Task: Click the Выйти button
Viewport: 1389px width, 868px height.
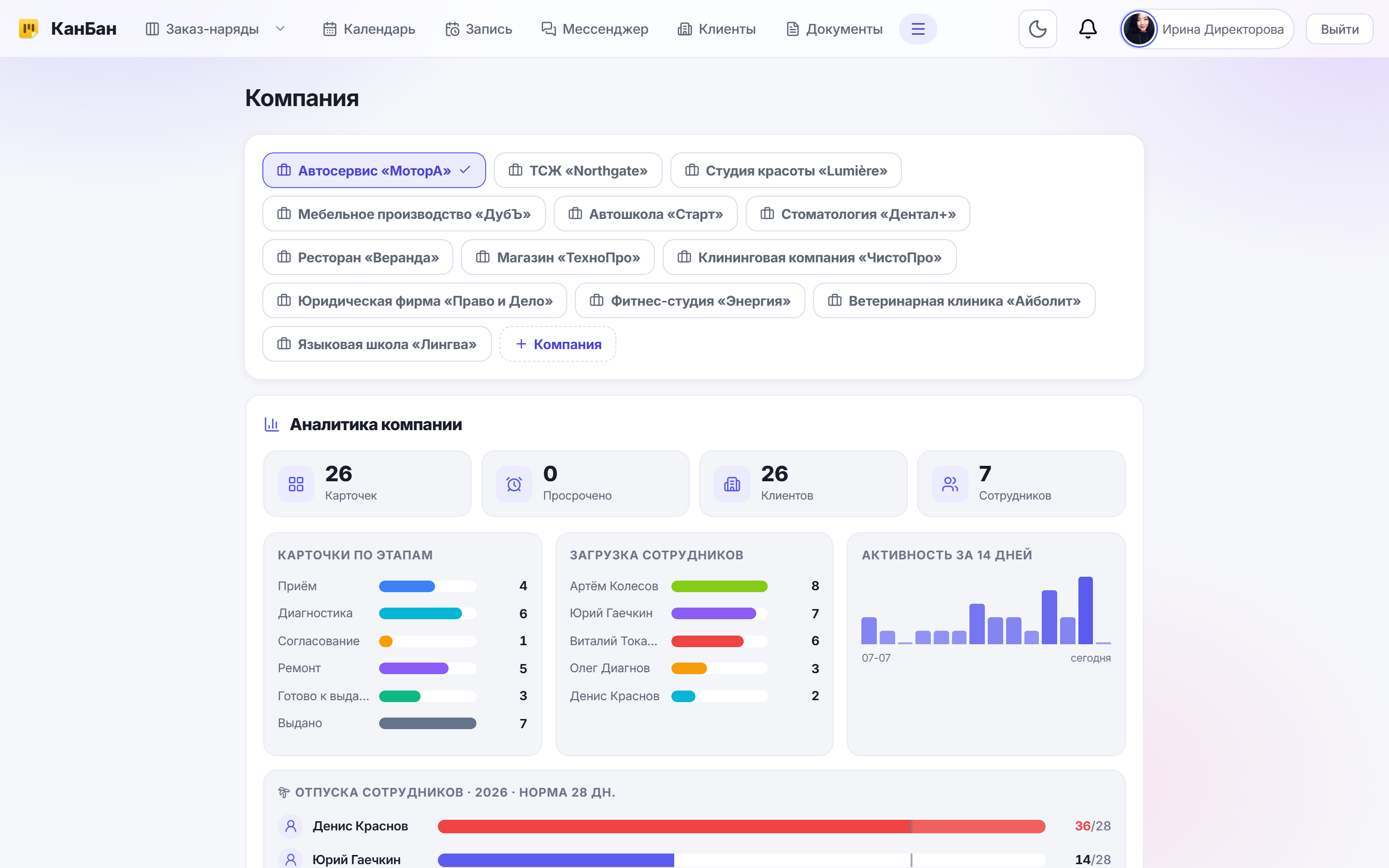Action: point(1340,29)
